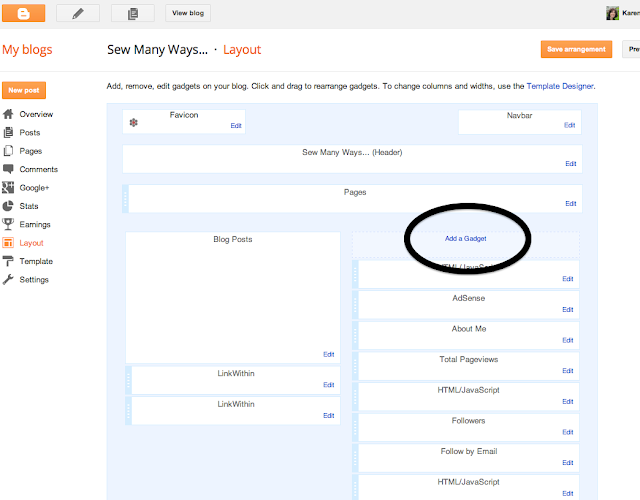Viewport: 640px width, 500px height.
Task: Click the Karen profile avatar
Action: 612,13
